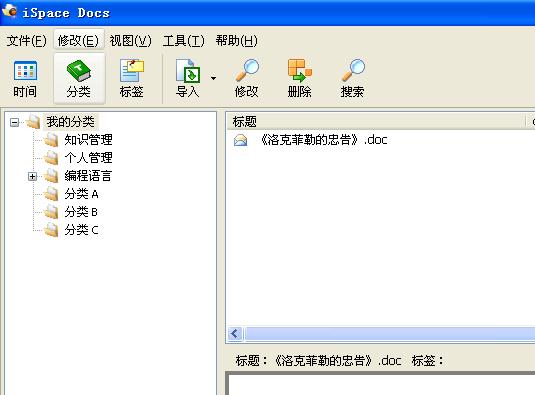Click inside the document preview text area
535x395 pixels.
click(x=381, y=385)
